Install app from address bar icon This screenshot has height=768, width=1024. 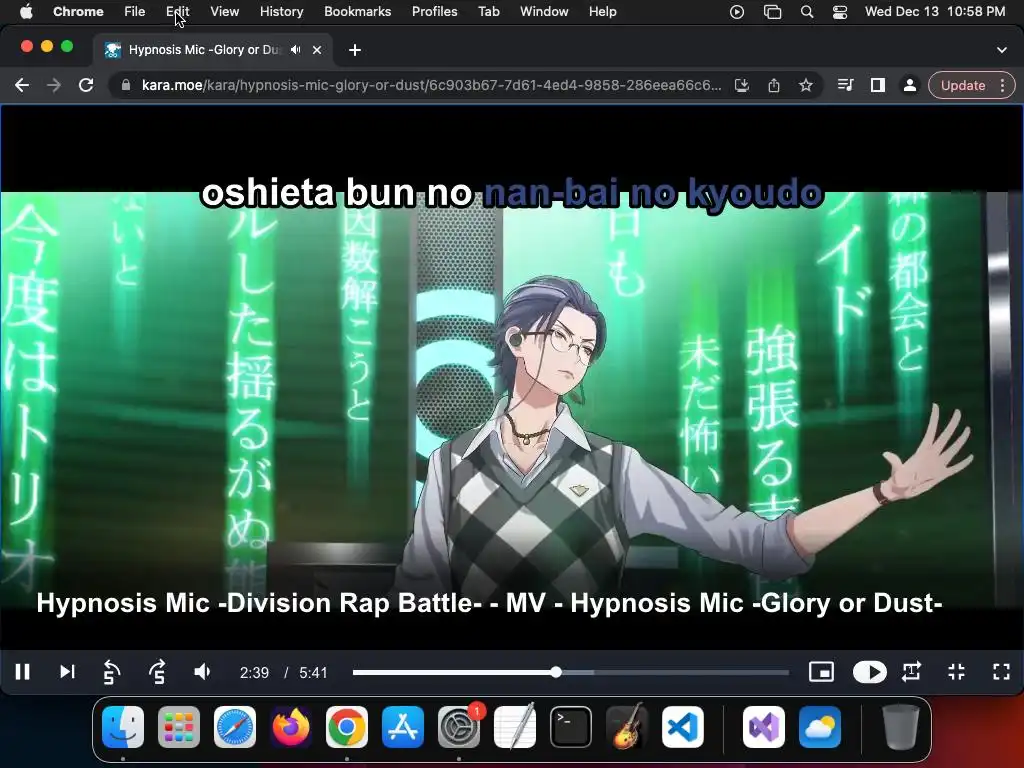point(742,86)
